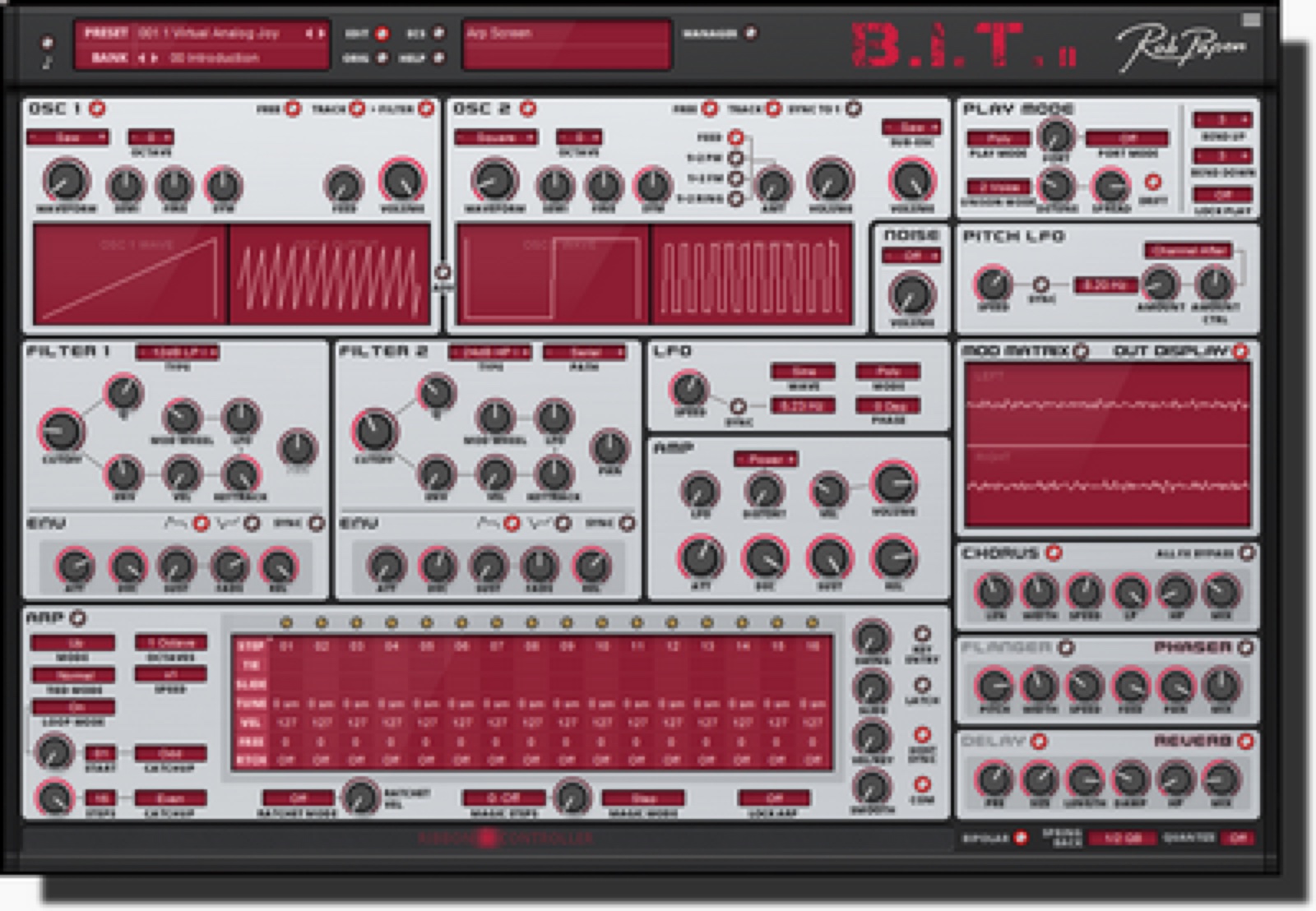Toggle the OSC 2 power button
The width and height of the screenshot is (1316, 911).
528,109
